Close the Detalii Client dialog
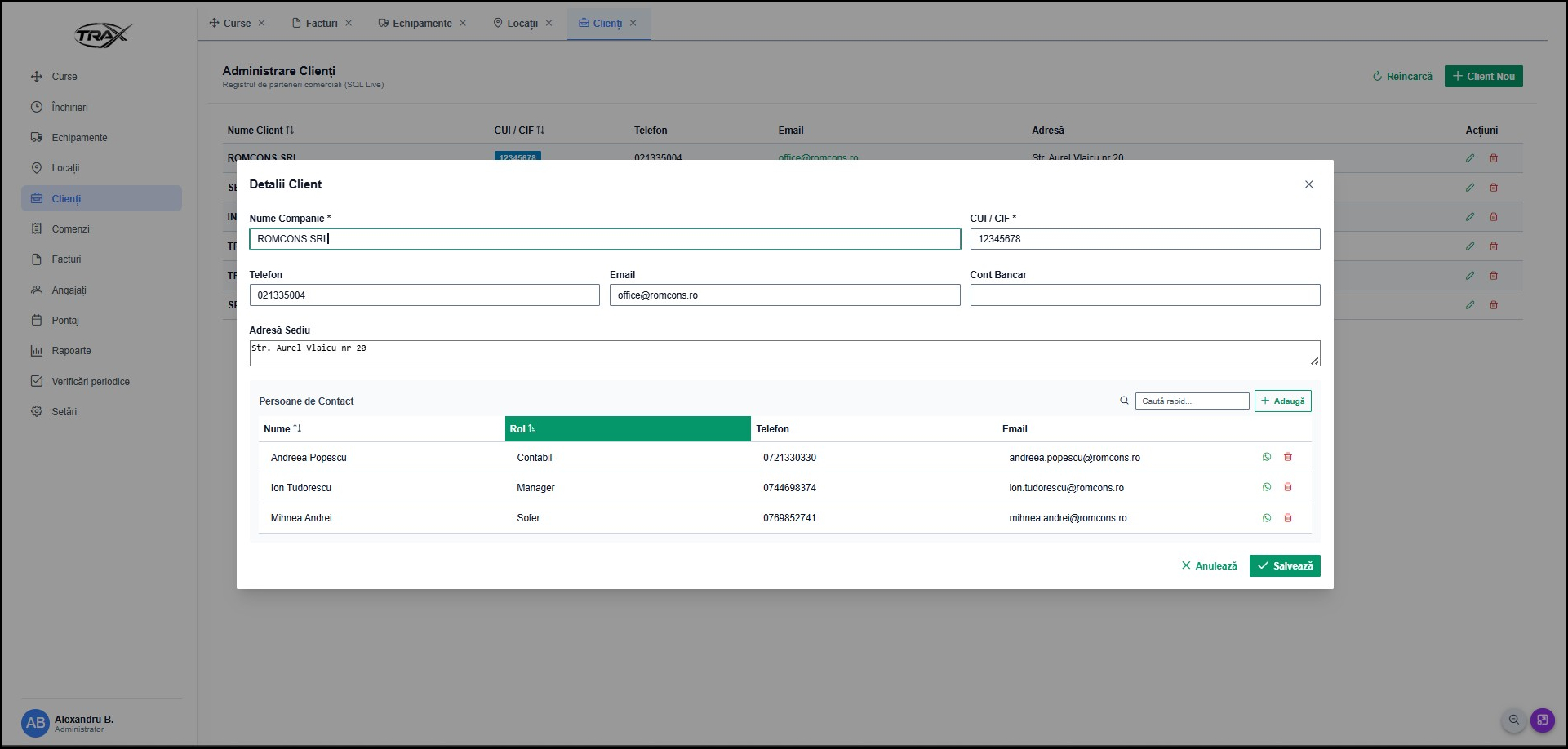 click(1308, 184)
